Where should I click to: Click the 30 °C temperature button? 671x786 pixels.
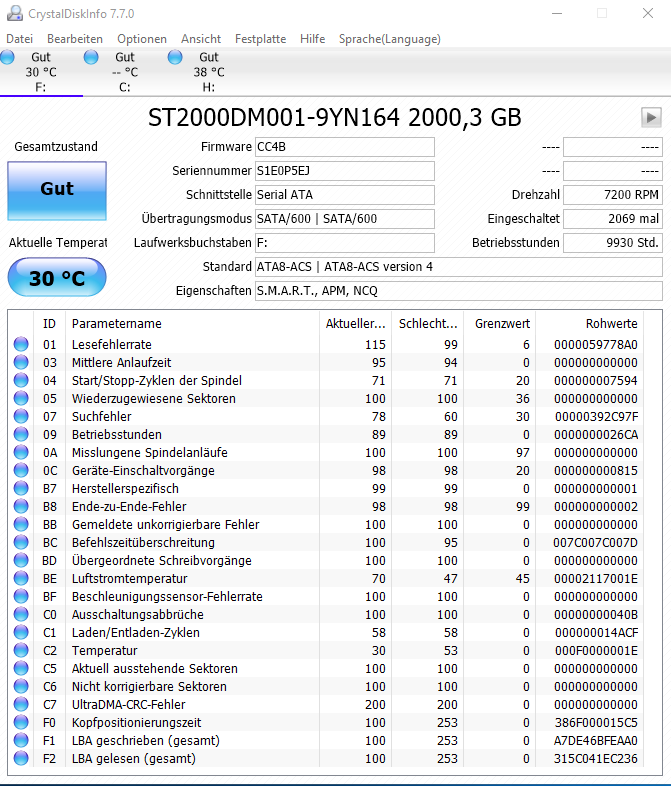point(57,278)
